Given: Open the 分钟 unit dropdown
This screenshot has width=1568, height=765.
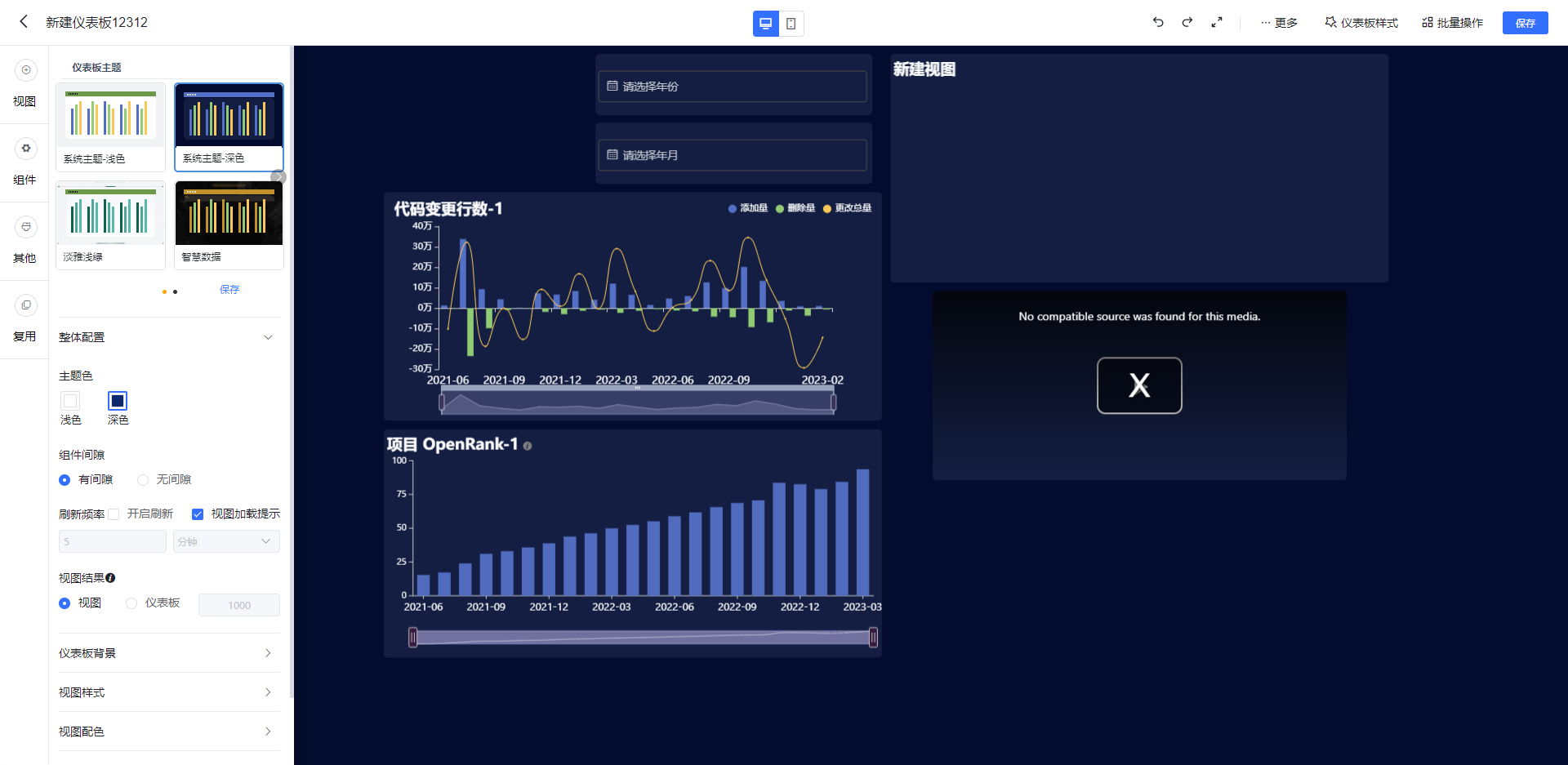Looking at the screenshot, I should tap(226, 541).
